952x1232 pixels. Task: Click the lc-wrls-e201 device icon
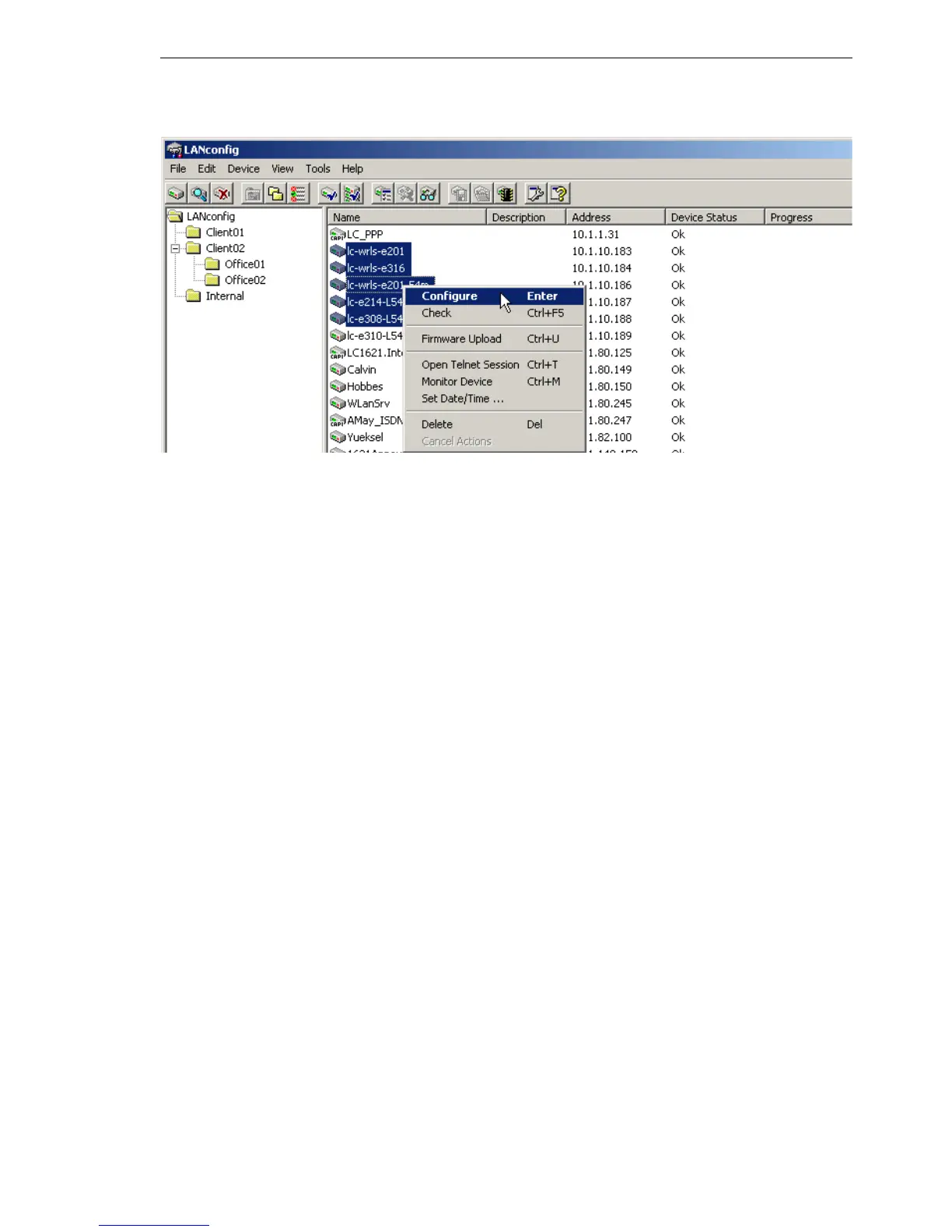[x=338, y=251]
